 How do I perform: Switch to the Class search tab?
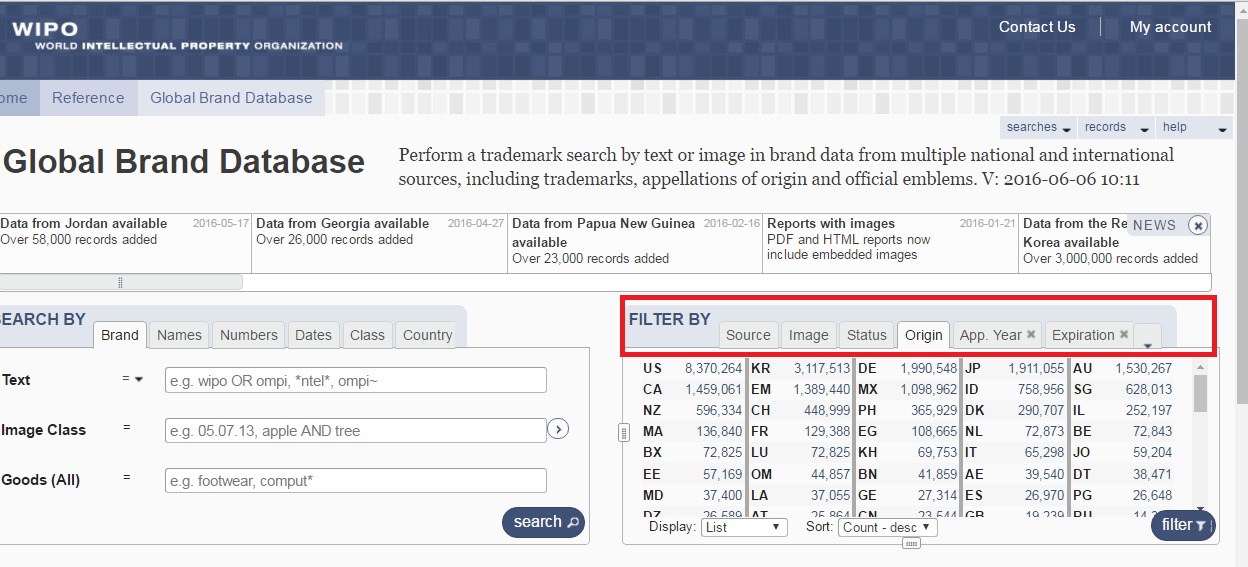click(x=367, y=335)
